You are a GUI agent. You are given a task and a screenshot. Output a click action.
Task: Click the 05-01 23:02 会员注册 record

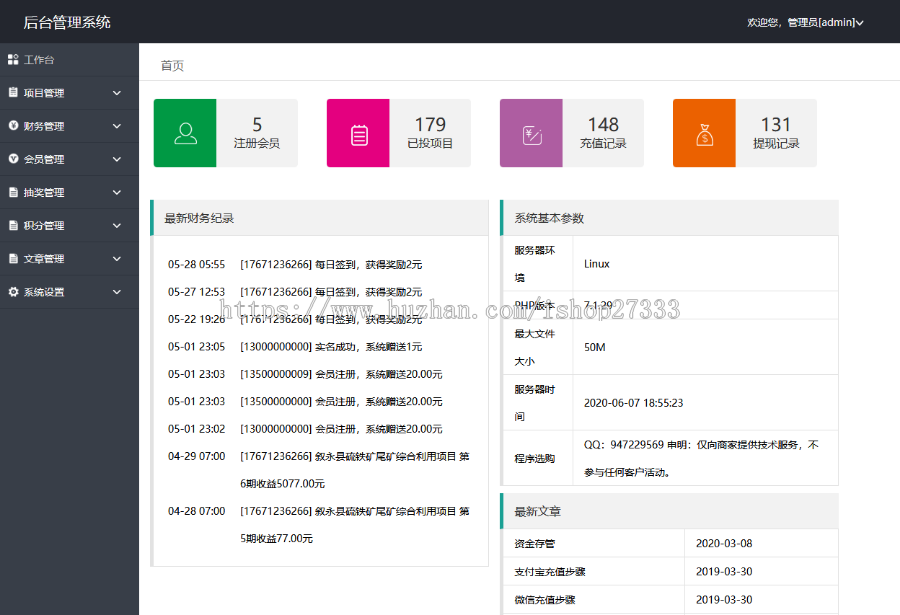pos(305,429)
